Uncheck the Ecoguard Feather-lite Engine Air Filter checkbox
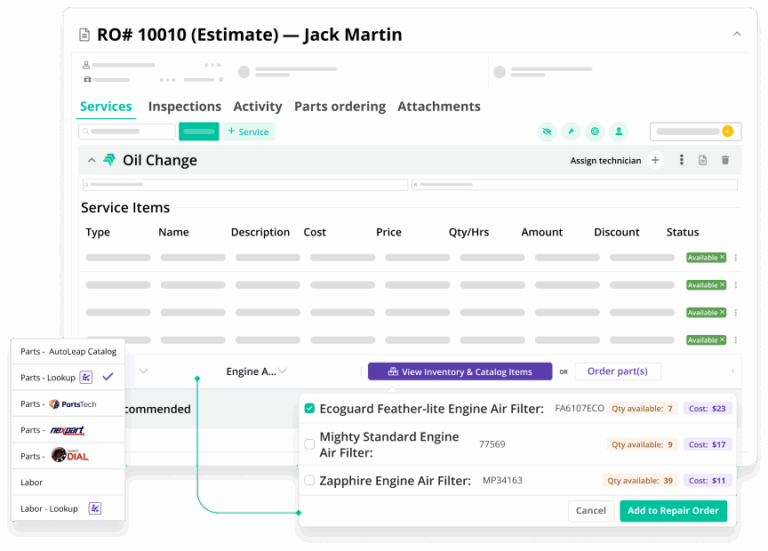768x551 pixels. (x=310, y=408)
